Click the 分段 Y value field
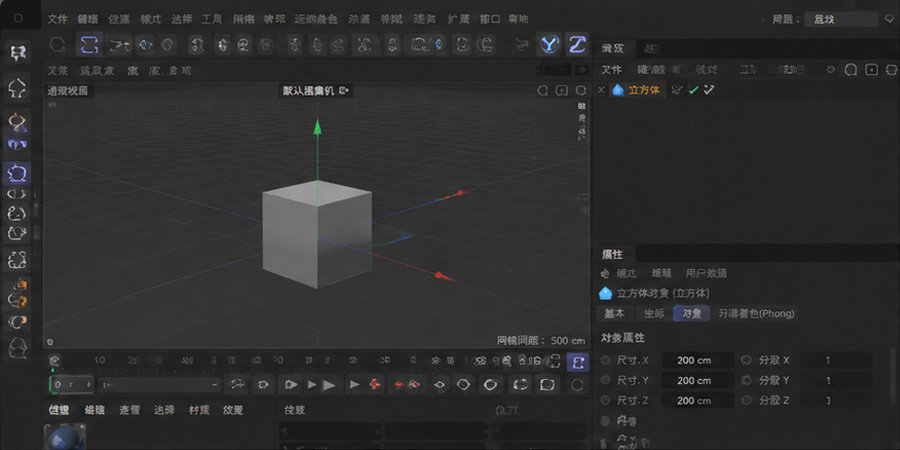 click(835, 380)
